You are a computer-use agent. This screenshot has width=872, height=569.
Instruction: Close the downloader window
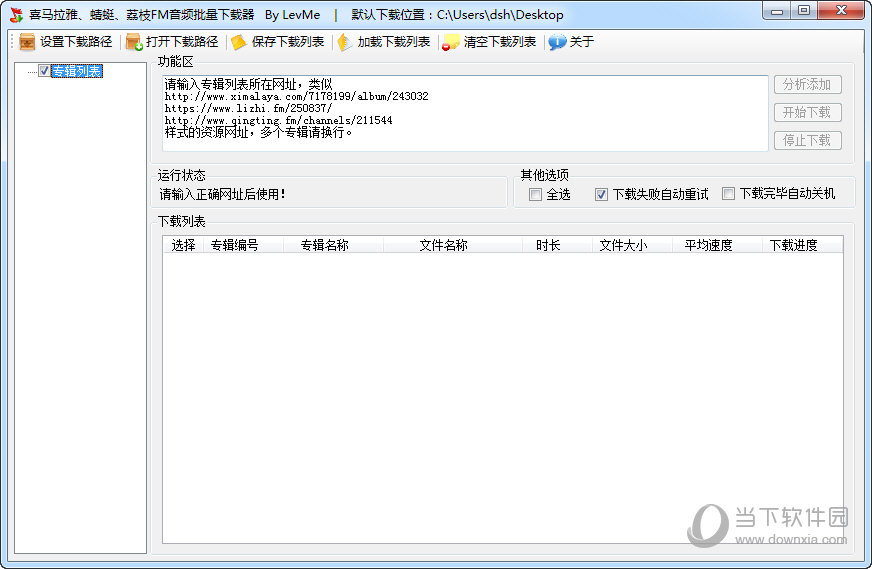click(841, 11)
